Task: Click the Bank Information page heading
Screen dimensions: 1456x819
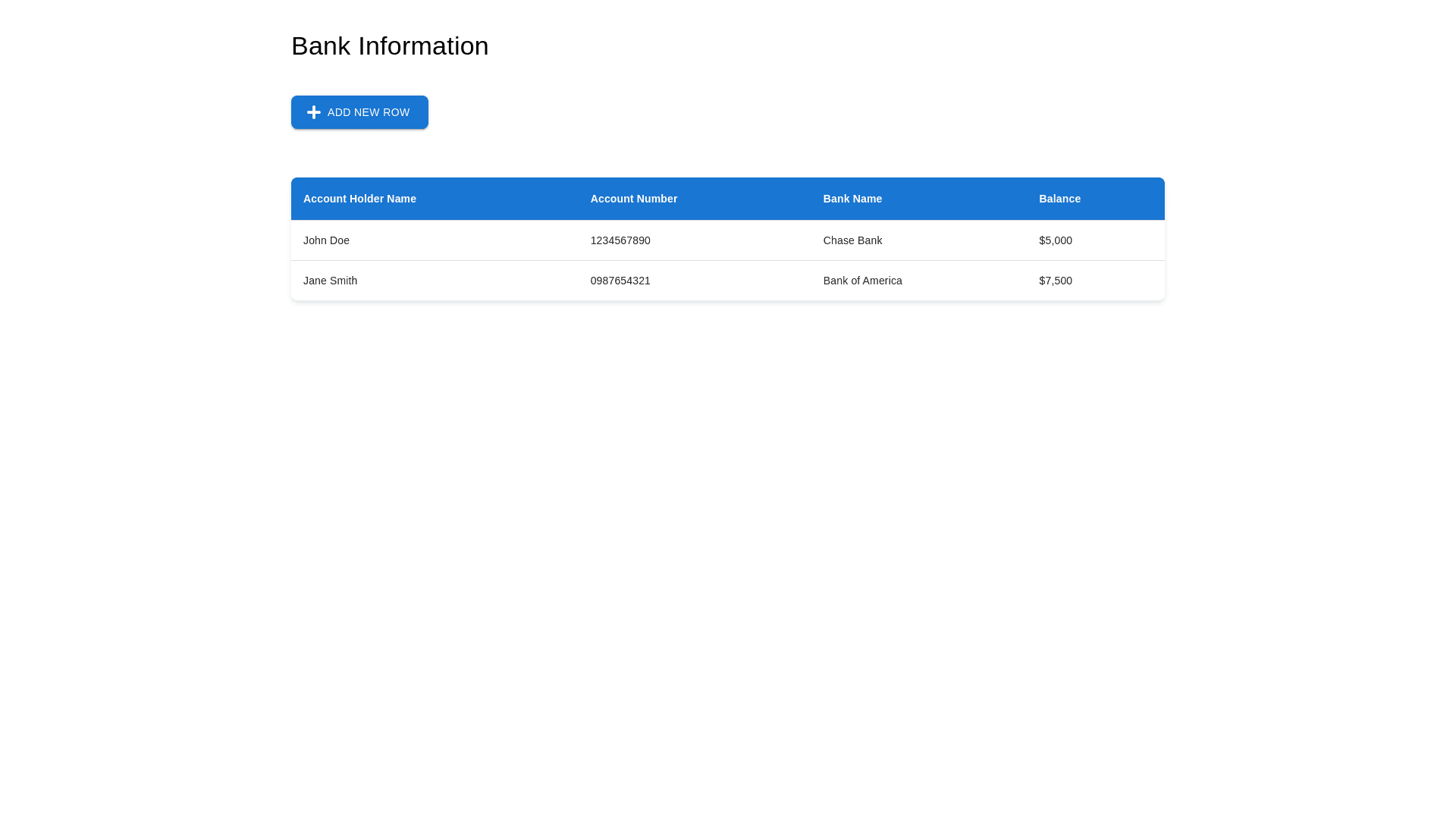Action: 390,46
